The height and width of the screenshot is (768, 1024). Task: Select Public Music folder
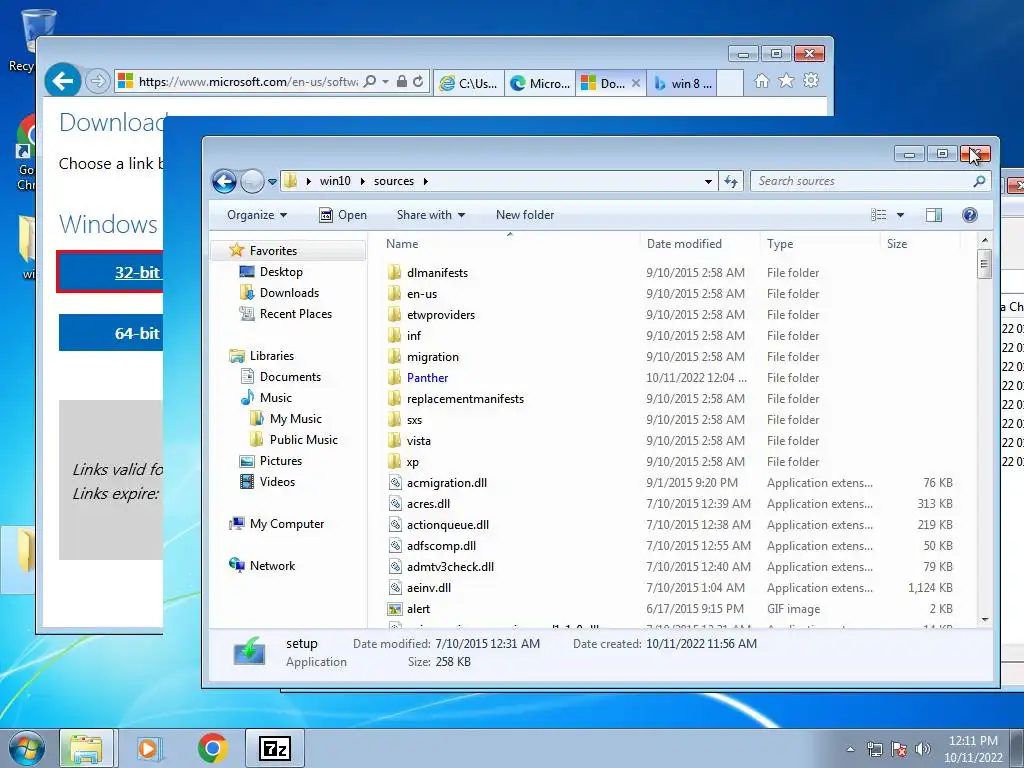click(x=303, y=440)
